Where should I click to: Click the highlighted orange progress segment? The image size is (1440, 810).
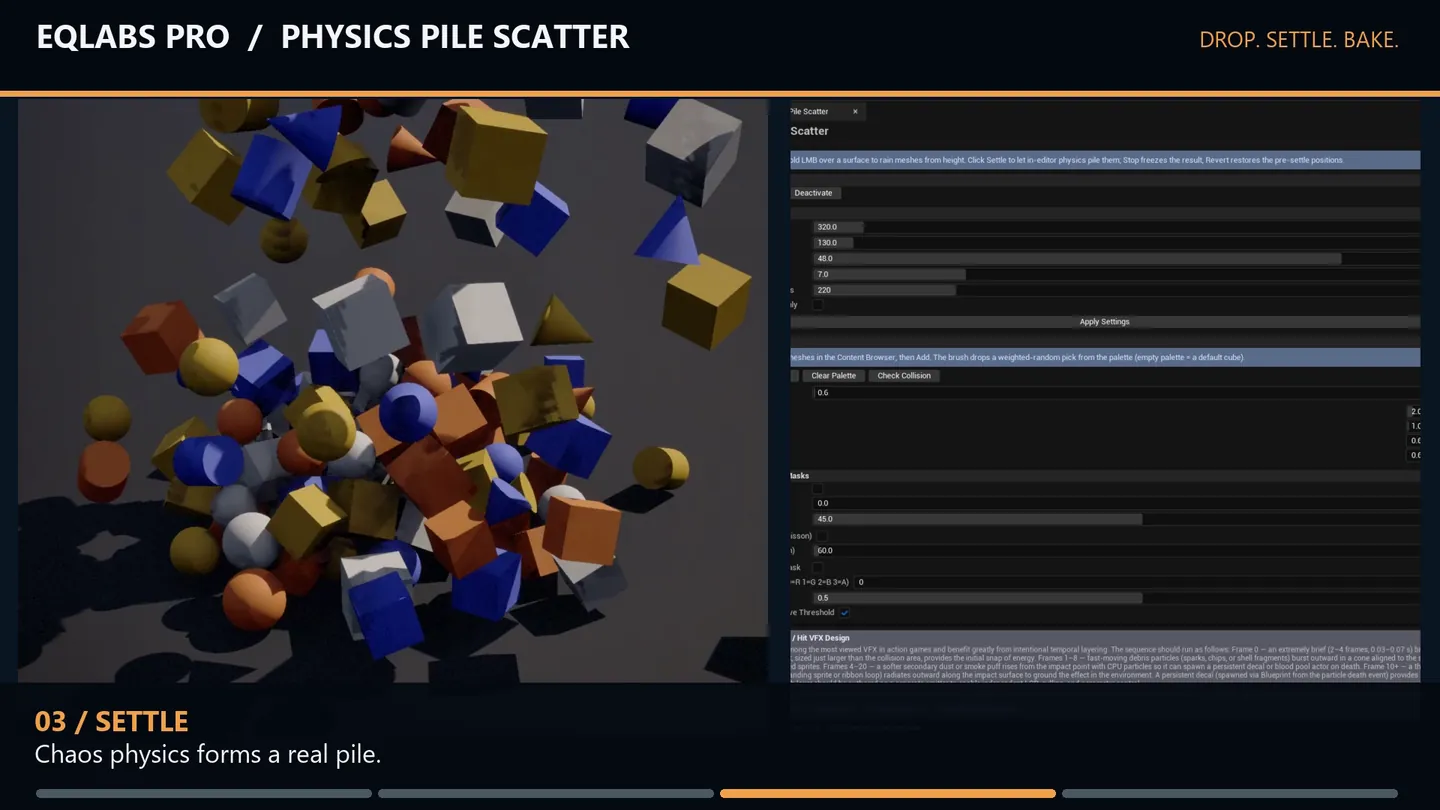click(888, 794)
